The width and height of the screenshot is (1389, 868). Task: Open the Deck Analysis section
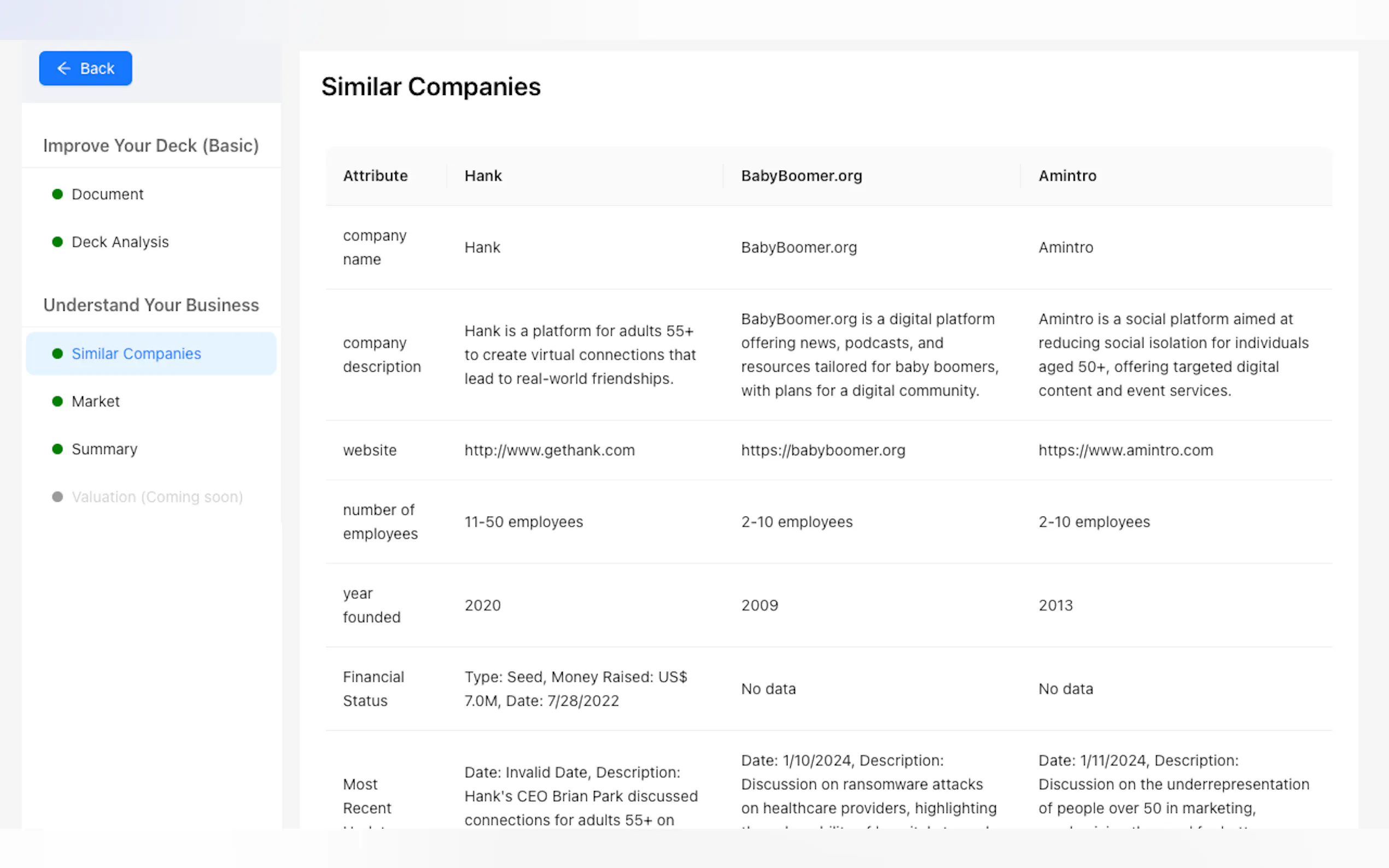pyautogui.click(x=120, y=242)
